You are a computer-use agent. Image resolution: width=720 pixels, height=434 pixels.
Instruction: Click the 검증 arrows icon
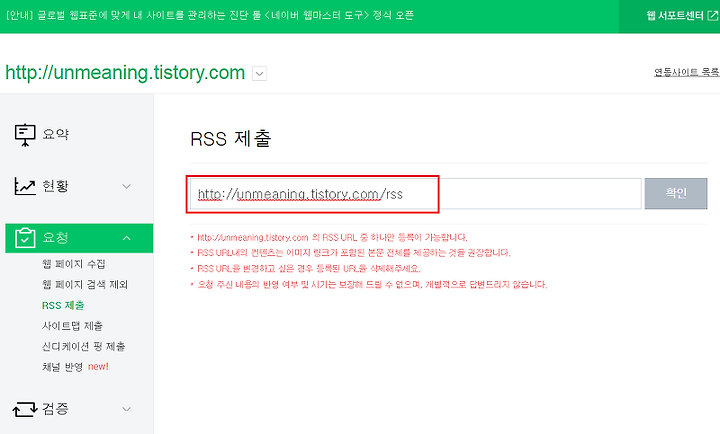[x=25, y=409]
